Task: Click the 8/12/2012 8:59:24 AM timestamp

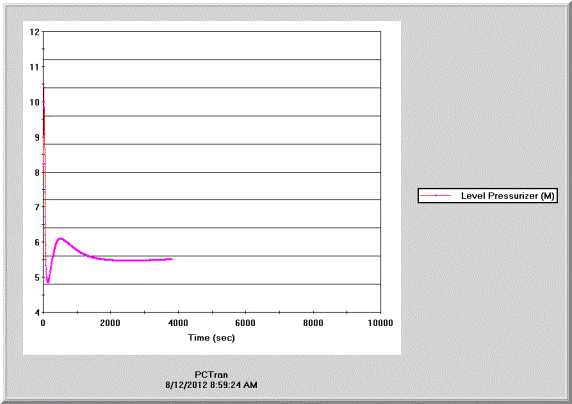Action: point(211,385)
